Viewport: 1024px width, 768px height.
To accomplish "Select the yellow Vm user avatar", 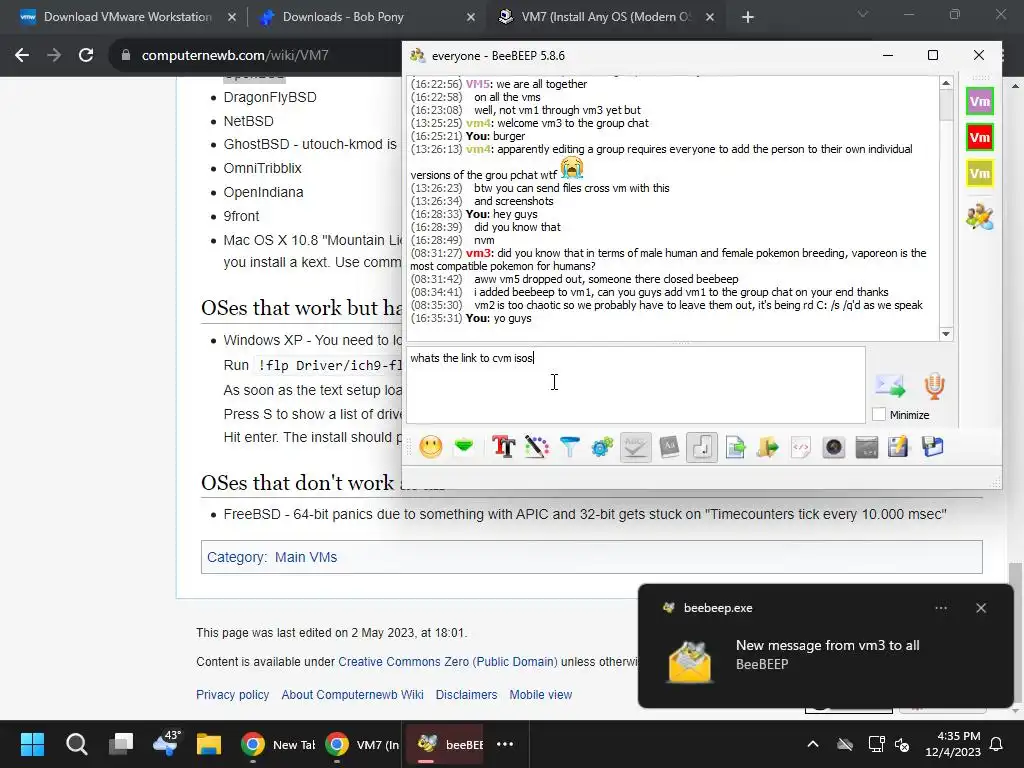I will [980, 174].
